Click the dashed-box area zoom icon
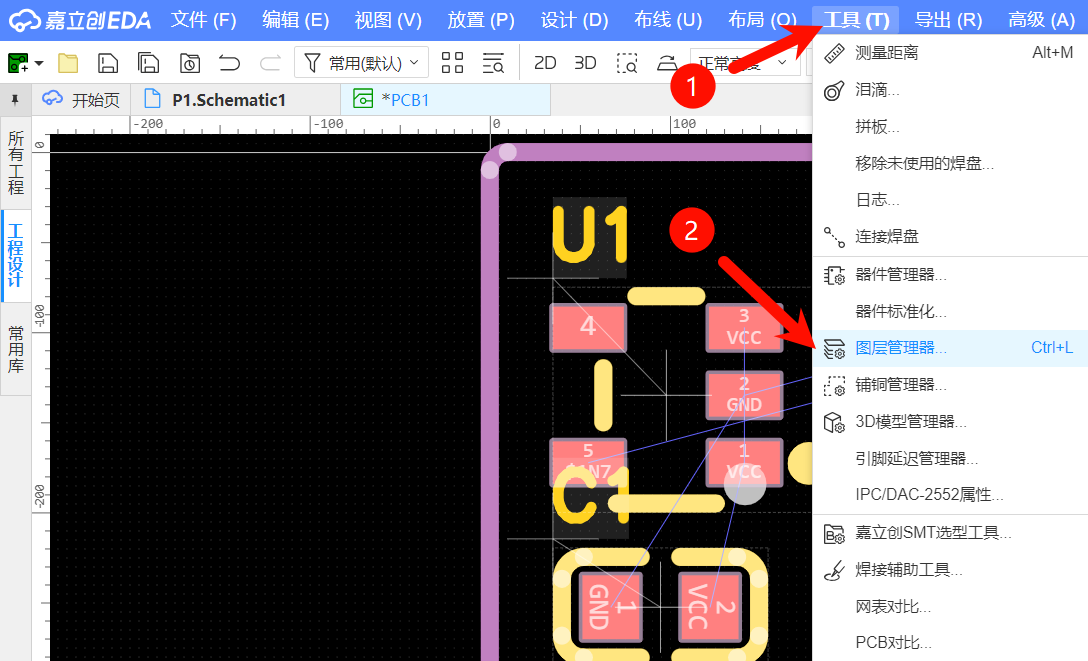The height and width of the screenshot is (661, 1088). tap(627, 63)
